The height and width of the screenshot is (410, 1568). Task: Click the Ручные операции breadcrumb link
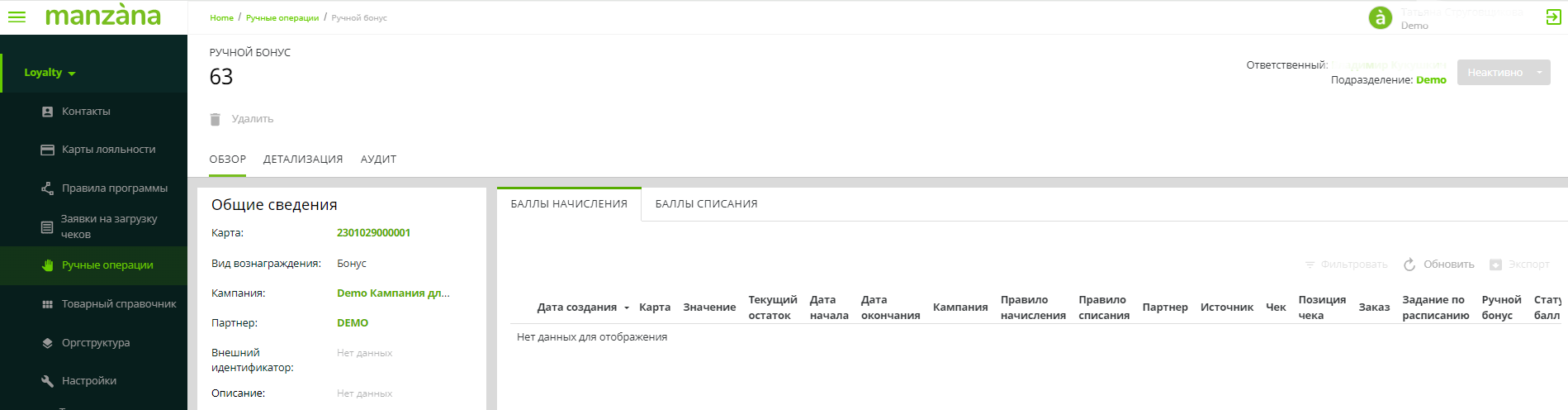(x=282, y=18)
